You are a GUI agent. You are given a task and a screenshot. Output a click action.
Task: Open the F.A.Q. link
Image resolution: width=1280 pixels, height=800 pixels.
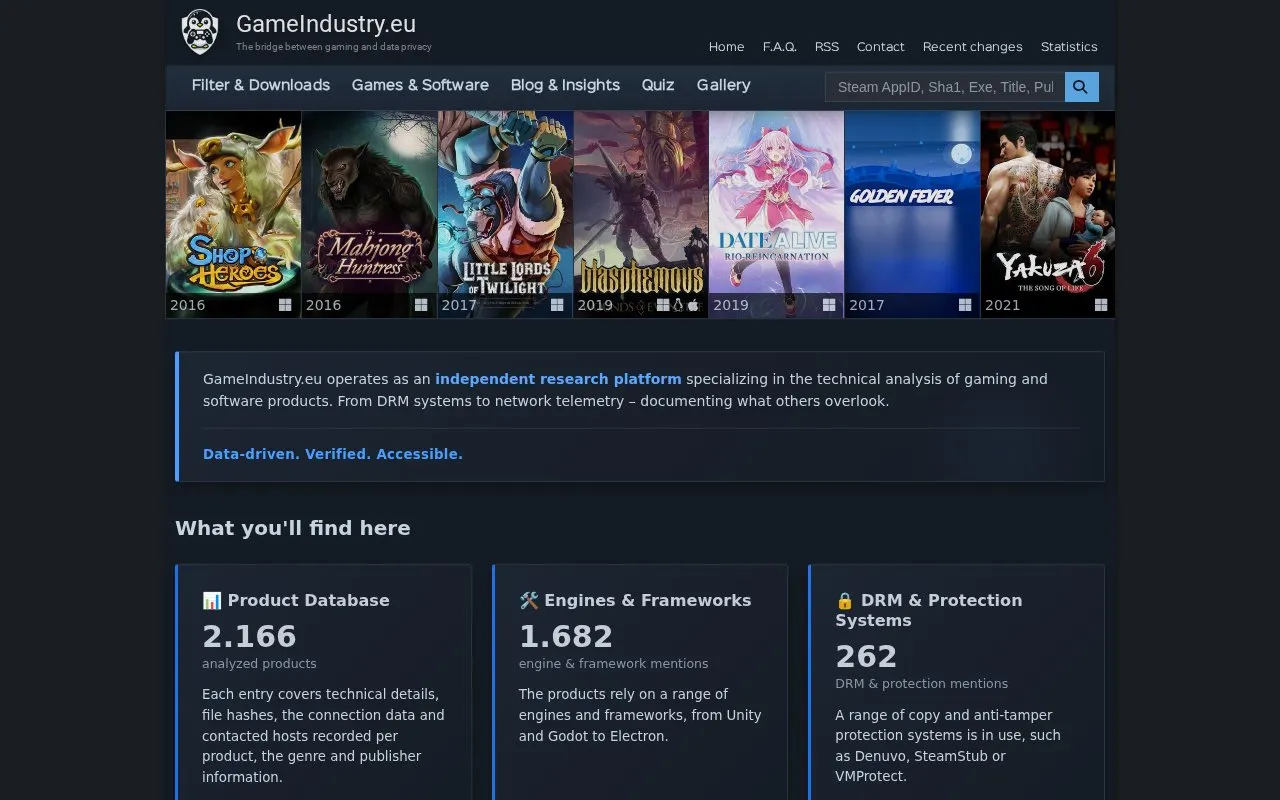coord(780,47)
